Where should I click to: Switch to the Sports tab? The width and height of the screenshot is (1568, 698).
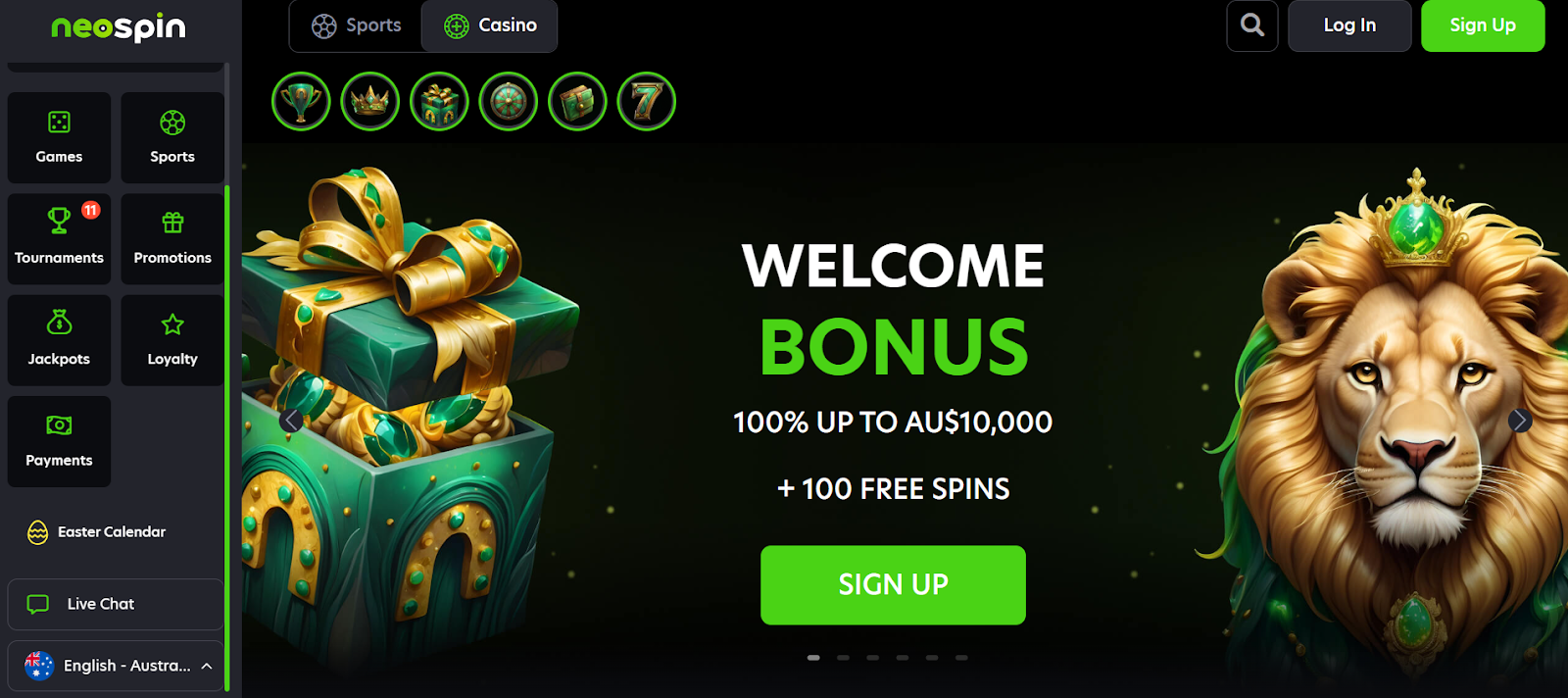click(356, 25)
